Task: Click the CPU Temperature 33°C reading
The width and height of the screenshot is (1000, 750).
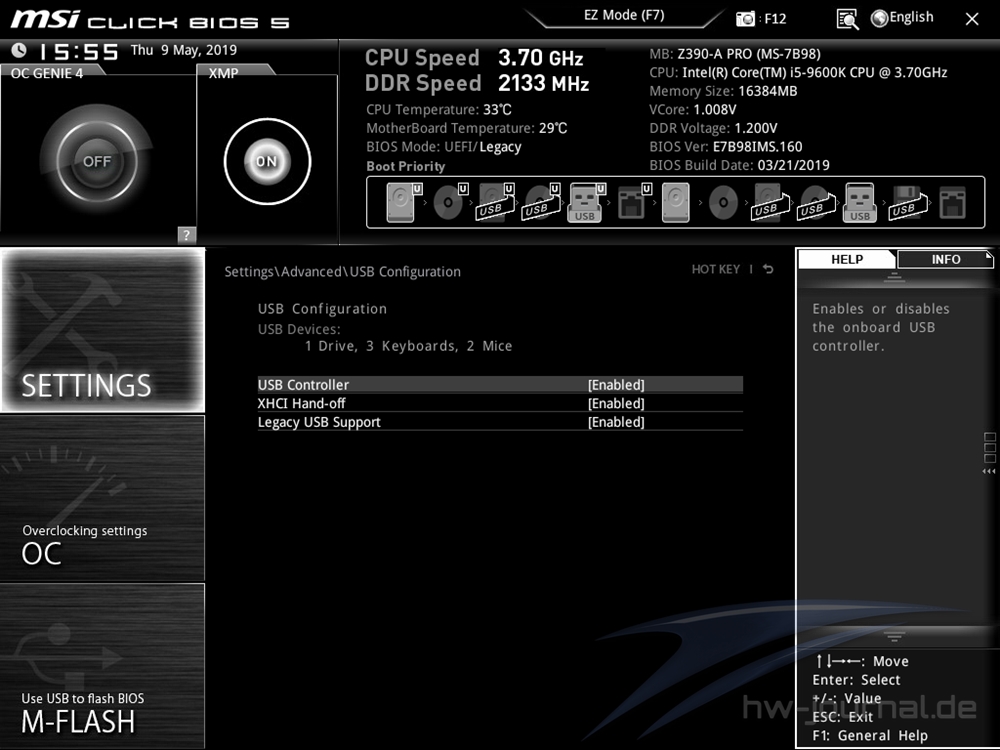Action: 439,110
